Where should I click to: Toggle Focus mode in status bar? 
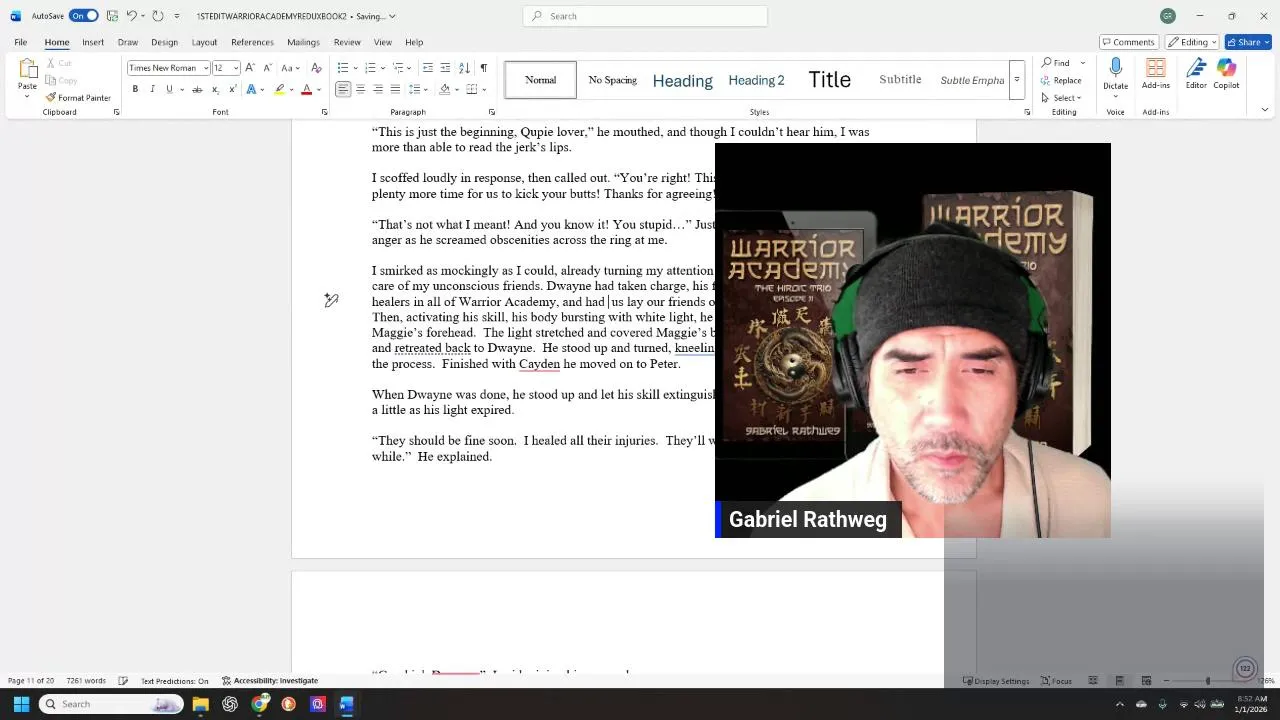1056,681
